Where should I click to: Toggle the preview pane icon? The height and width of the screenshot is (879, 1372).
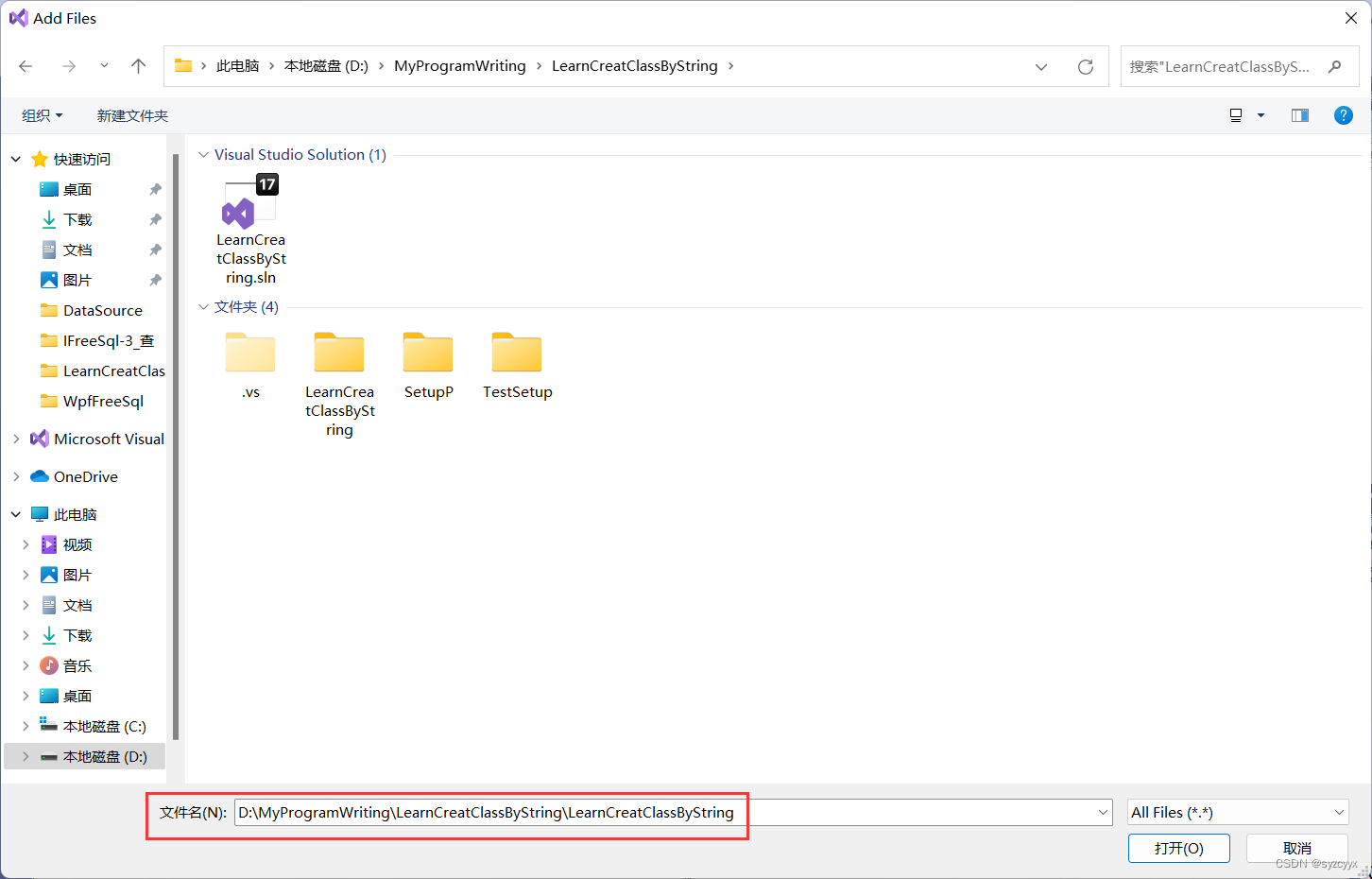[x=1299, y=114]
